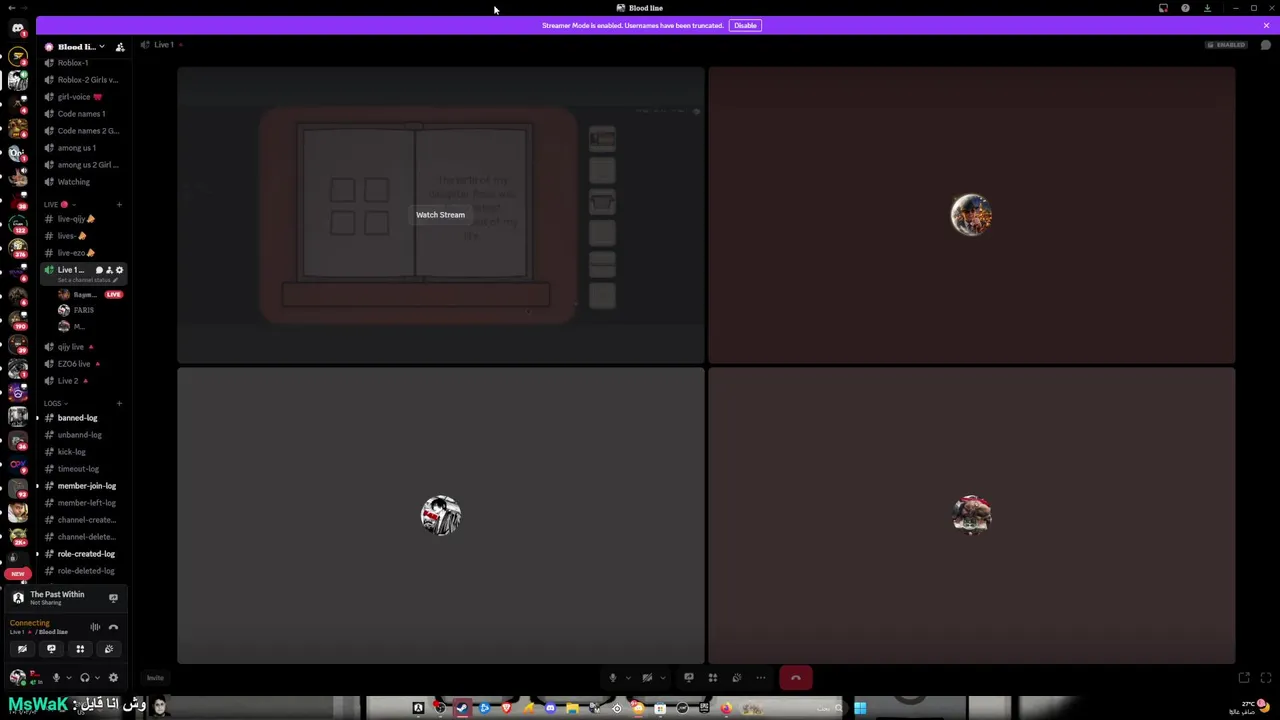
Task: Open Windows Start button on taskbar
Action: click(860, 709)
